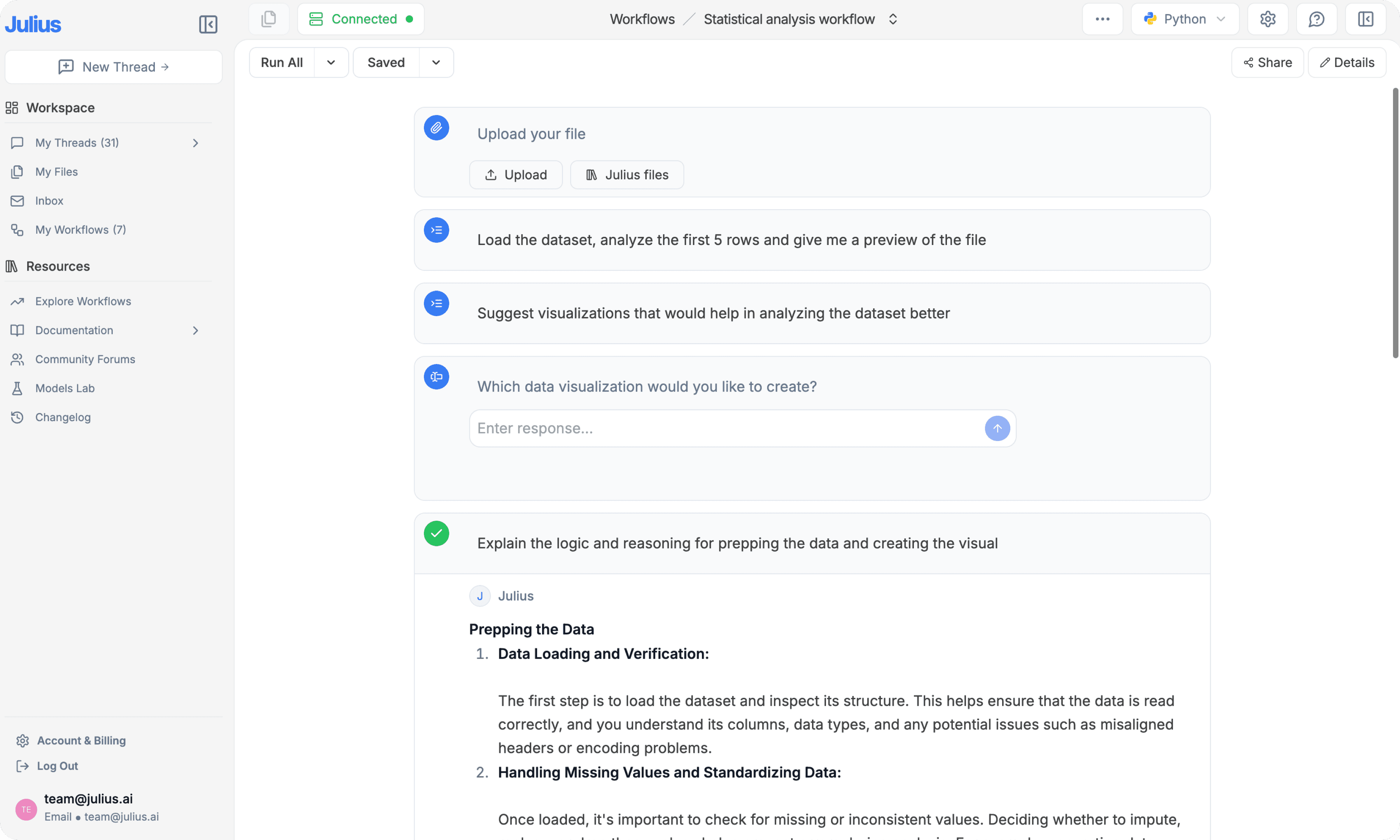Click the Enter response input field
1400x840 pixels.
point(724,429)
